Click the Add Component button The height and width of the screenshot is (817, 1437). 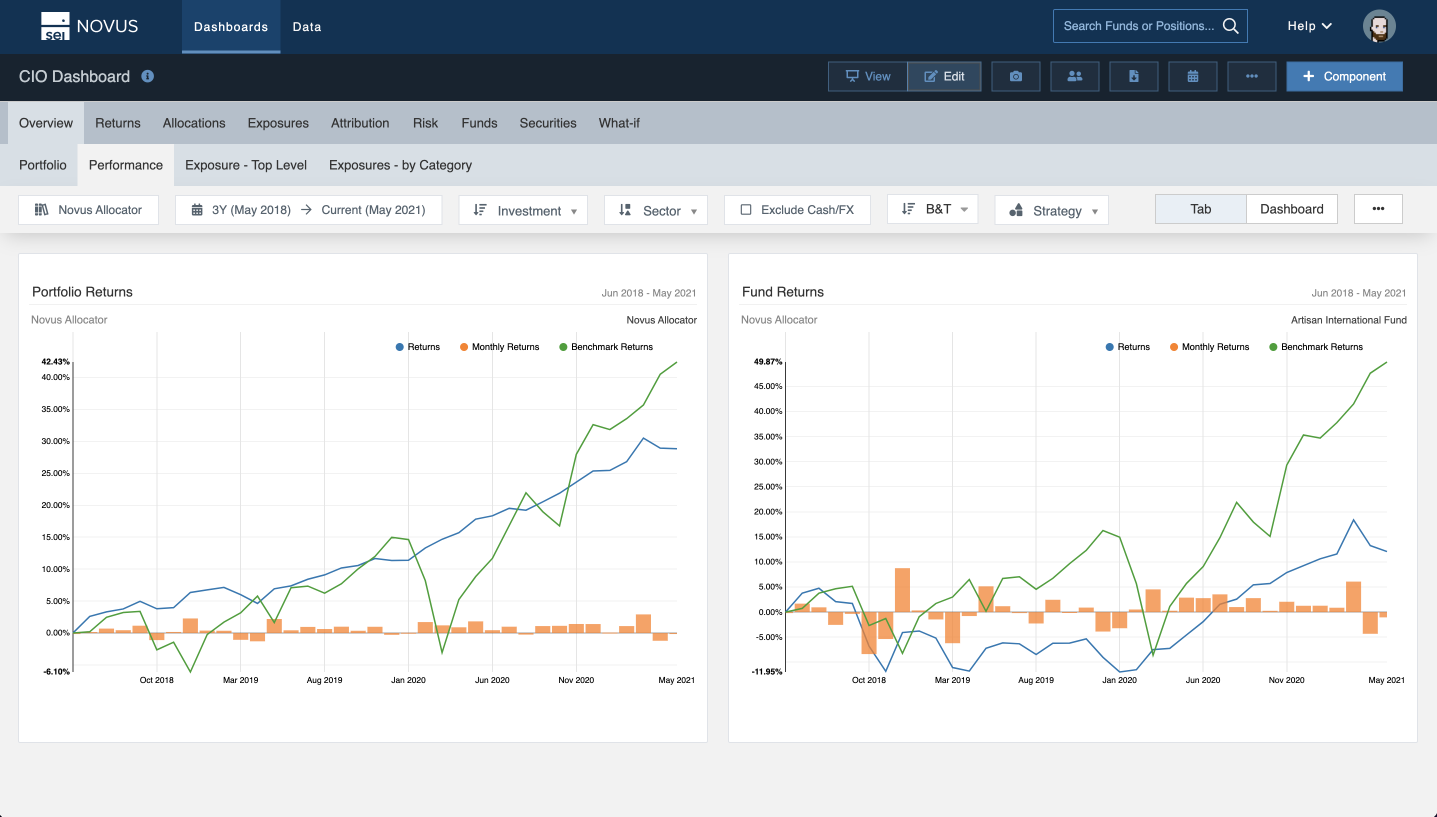(1344, 75)
